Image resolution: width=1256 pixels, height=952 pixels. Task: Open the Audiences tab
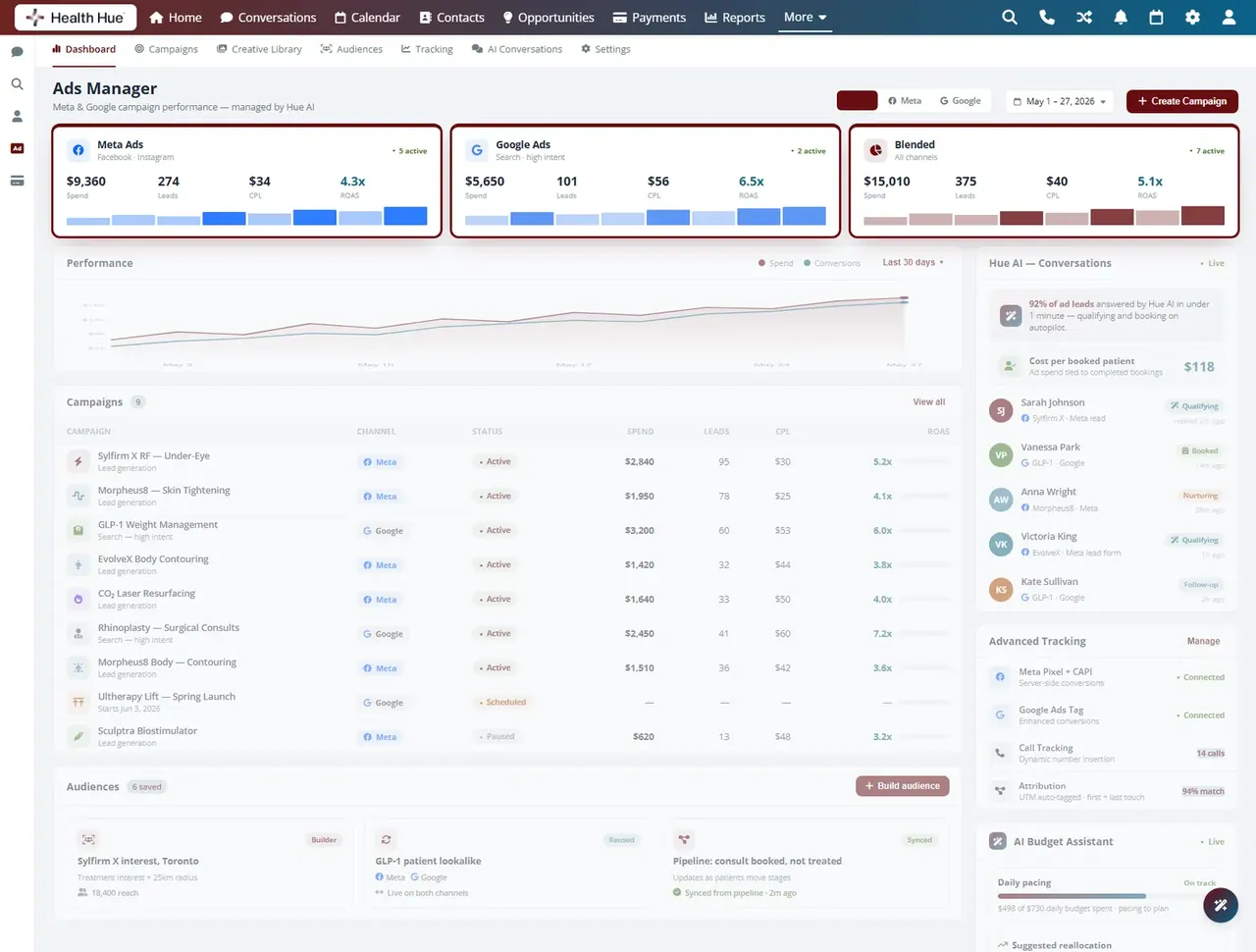coord(351,49)
